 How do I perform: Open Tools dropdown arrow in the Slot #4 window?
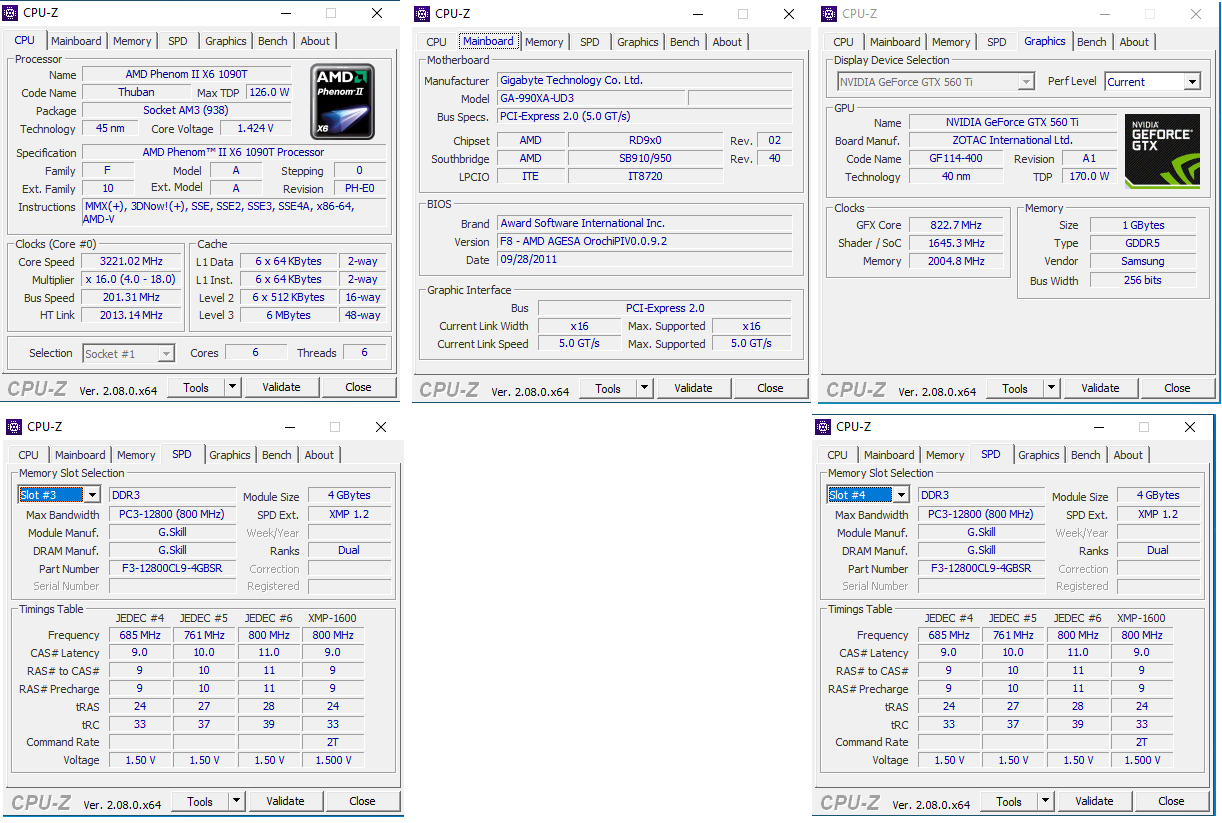pyautogui.click(x=1045, y=802)
